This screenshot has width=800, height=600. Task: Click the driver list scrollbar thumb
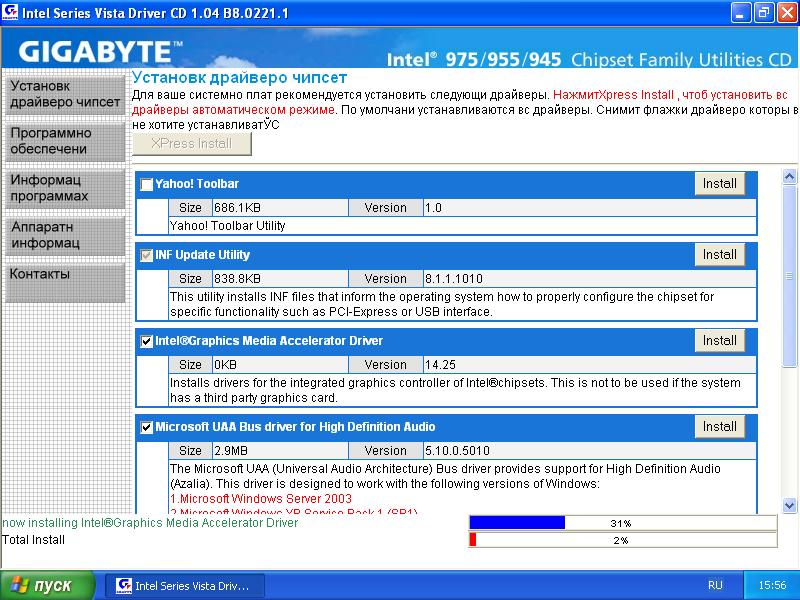coord(789,276)
